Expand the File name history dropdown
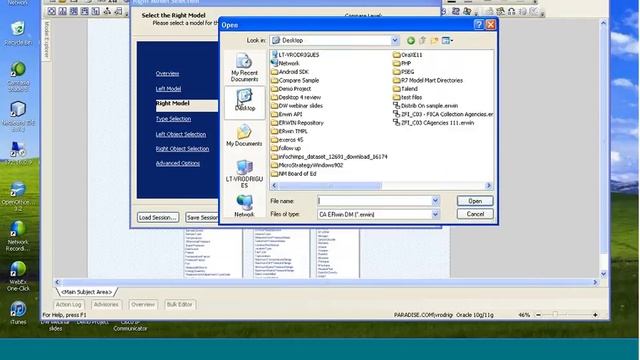The height and width of the screenshot is (360, 640). pos(435,201)
